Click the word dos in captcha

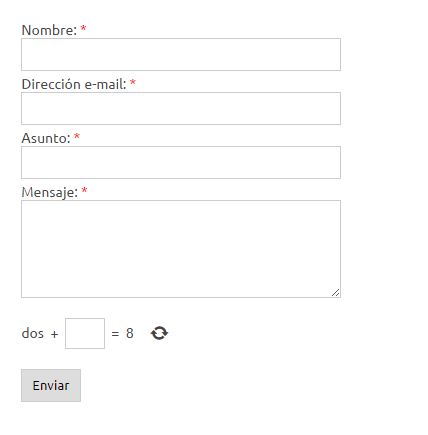tap(33, 333)
